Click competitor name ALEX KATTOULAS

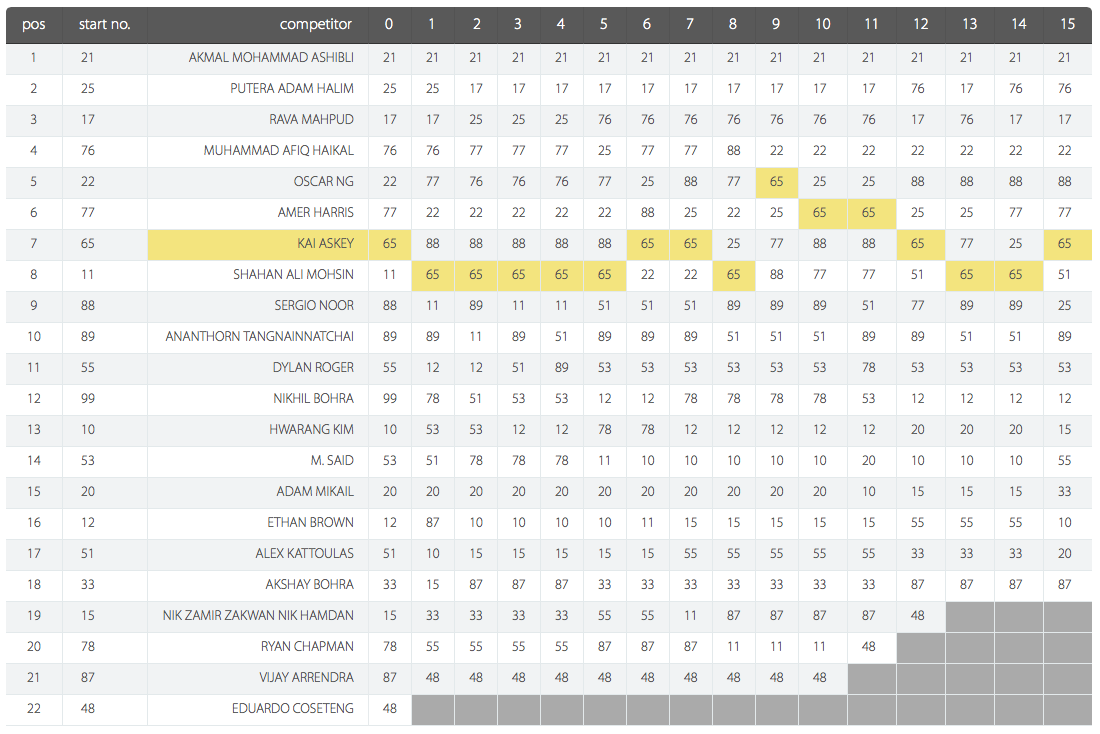[304, 553]
